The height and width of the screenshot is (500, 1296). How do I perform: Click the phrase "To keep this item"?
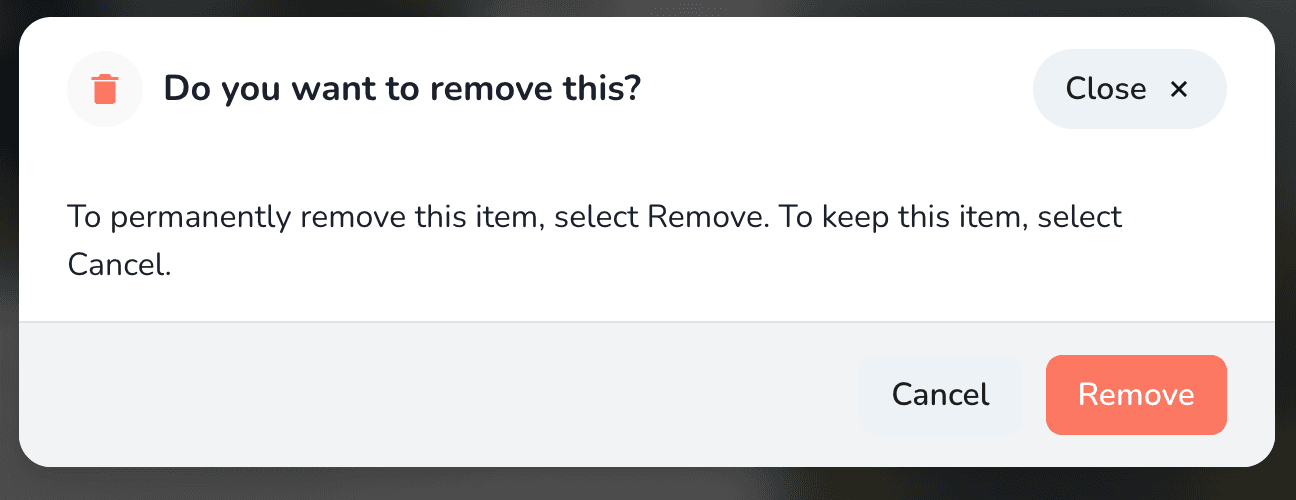tap(896, 217)
